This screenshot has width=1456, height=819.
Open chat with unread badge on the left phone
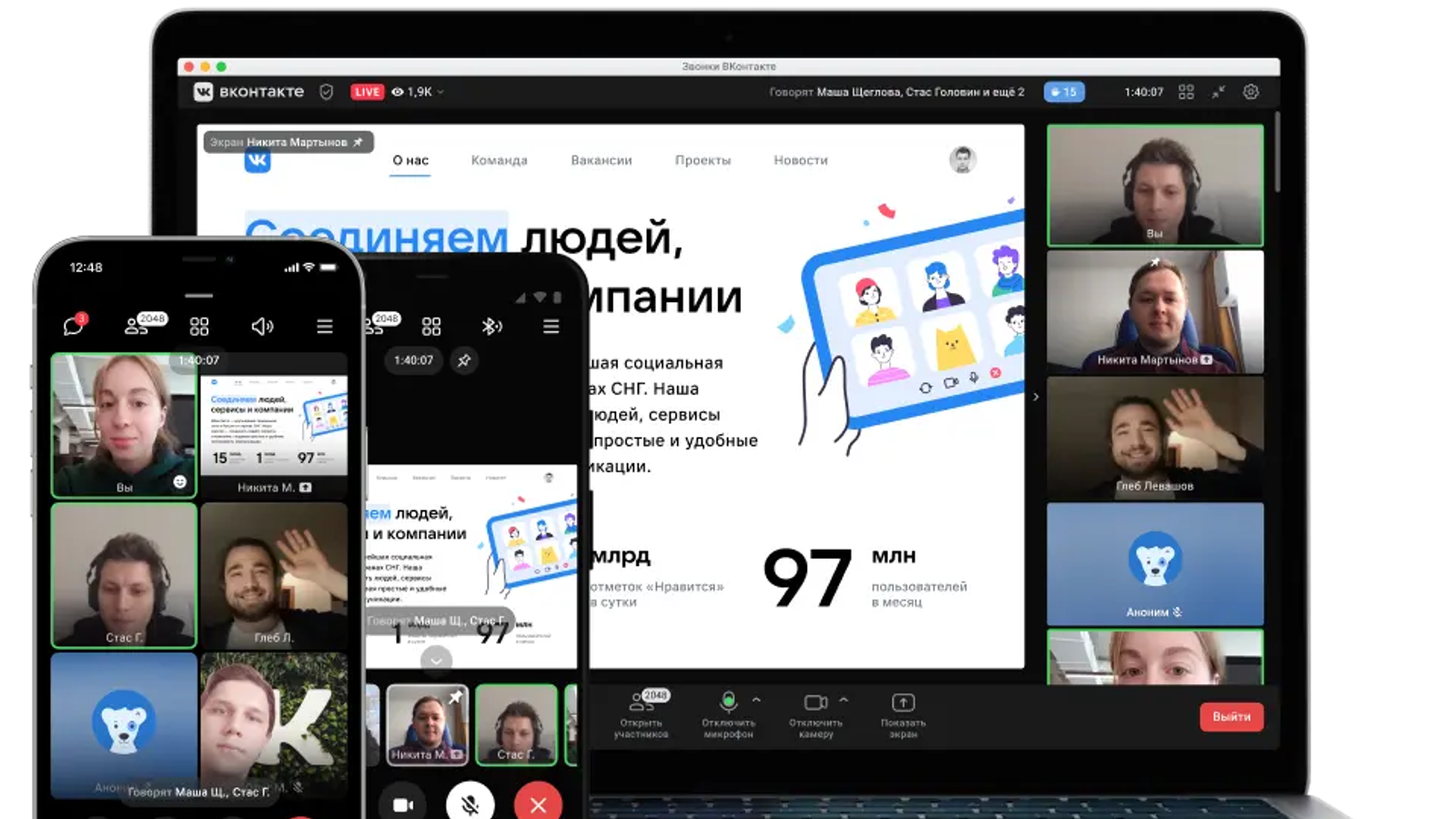coord(74,325)
